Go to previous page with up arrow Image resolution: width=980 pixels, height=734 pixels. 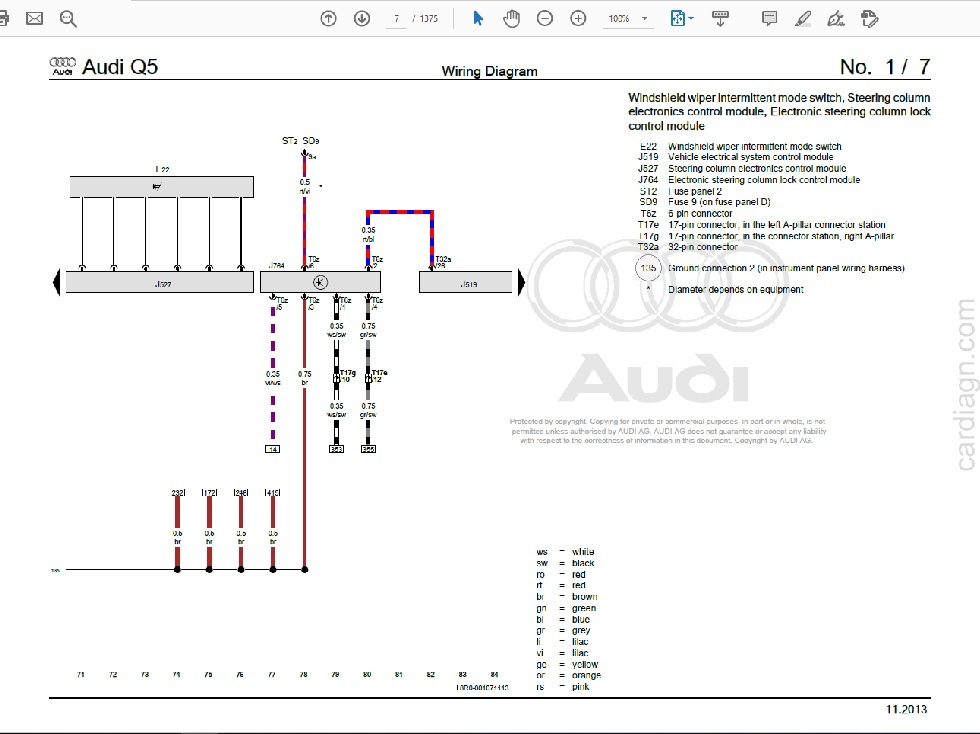tap(328, 19)
